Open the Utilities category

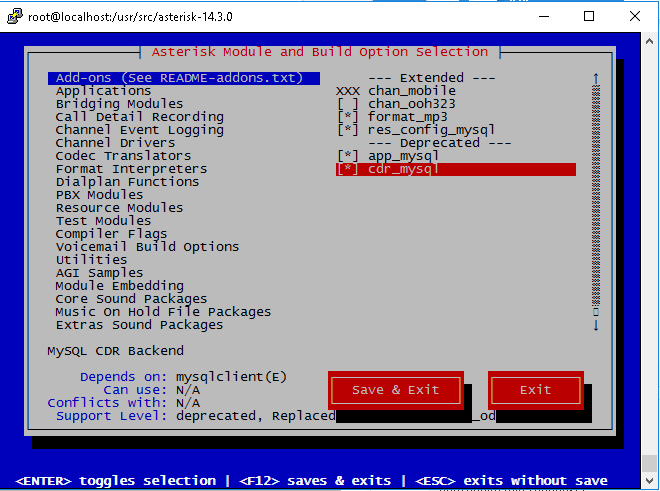pos(91,260)
